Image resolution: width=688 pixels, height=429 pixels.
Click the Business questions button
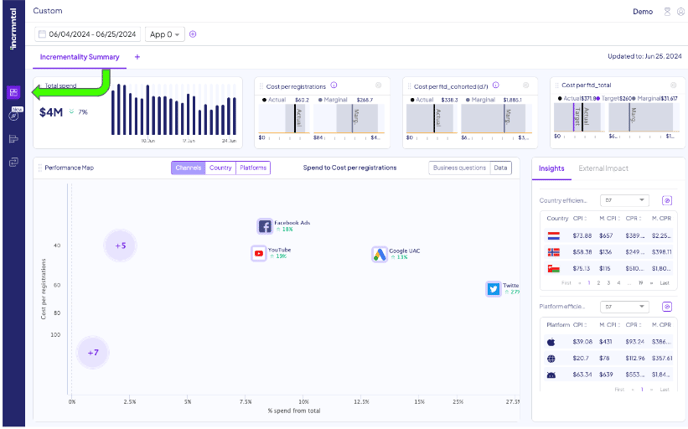click(x=458, y=168)
